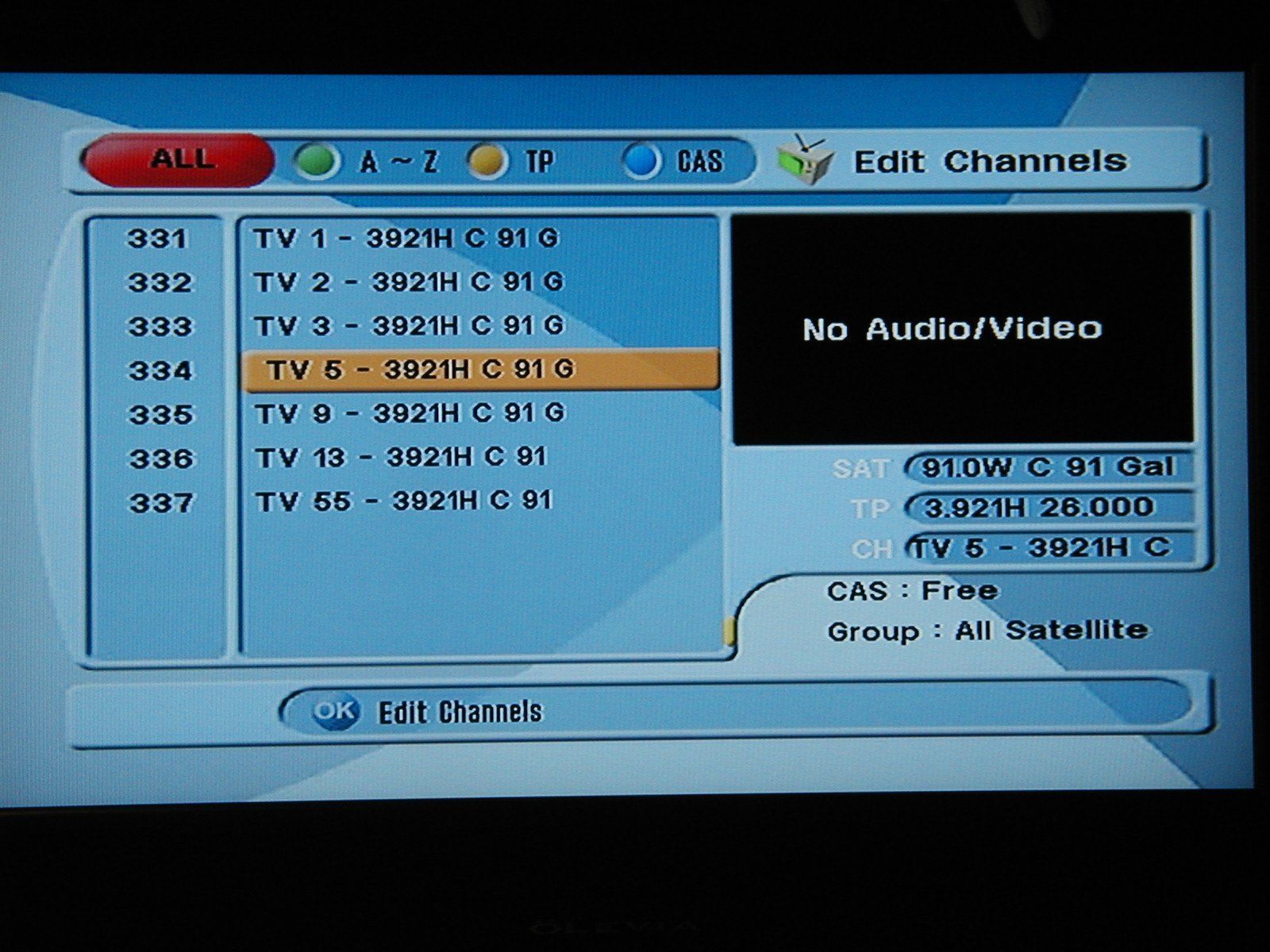
Task: Click the yellow TP sort circle
Action: pyautogui.click(x=486, y=161)
